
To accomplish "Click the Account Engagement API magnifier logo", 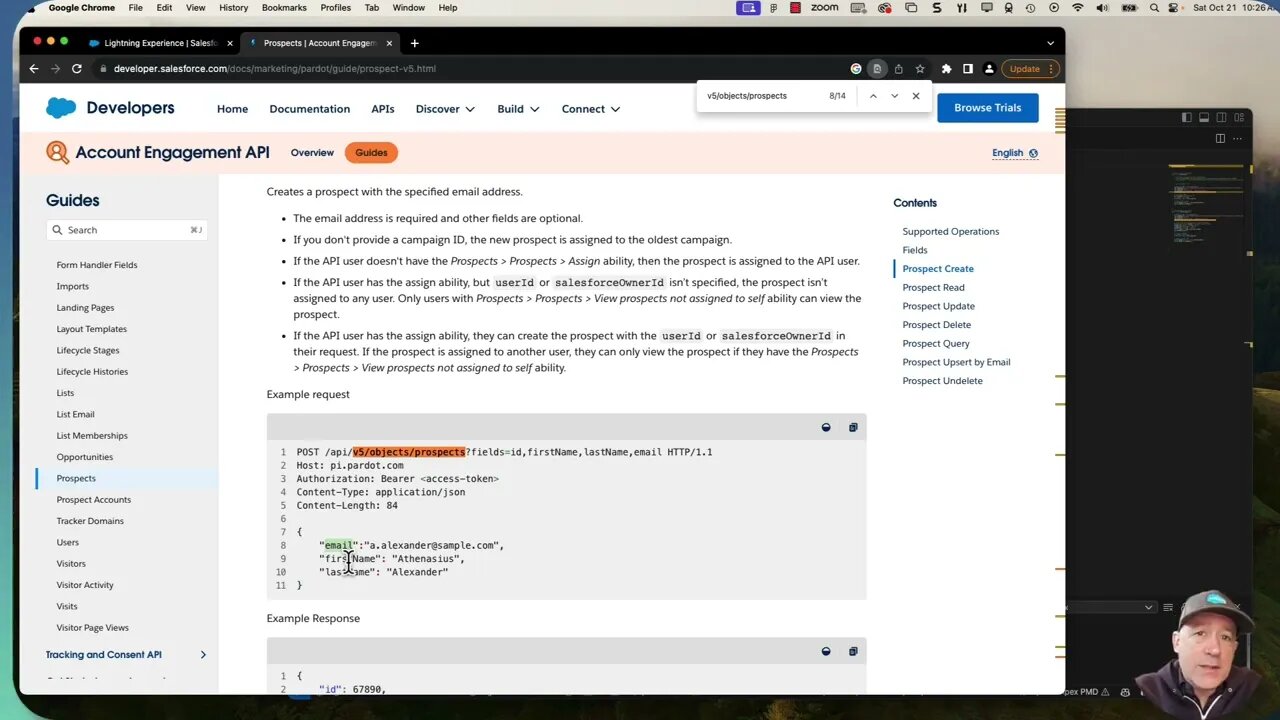I will pos(58,153).
